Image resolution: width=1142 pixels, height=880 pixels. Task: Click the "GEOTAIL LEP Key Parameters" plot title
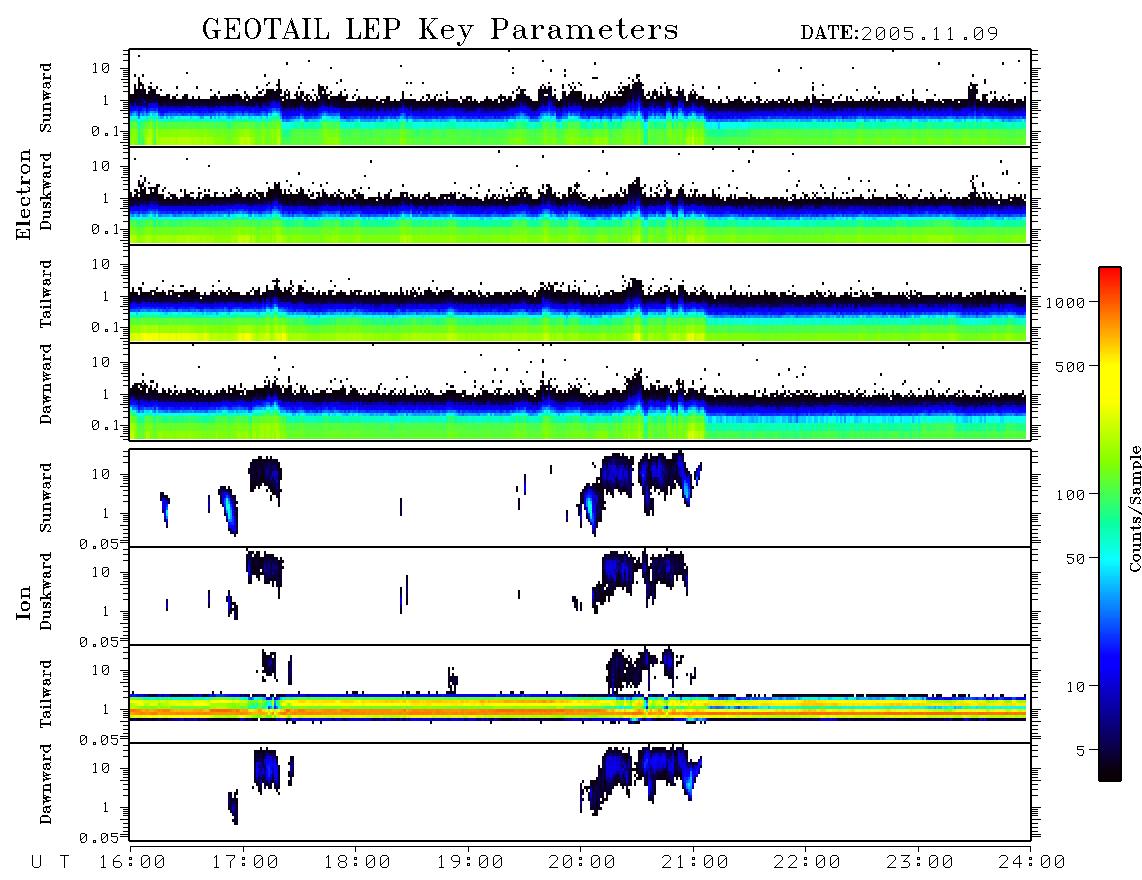[440, 30]
